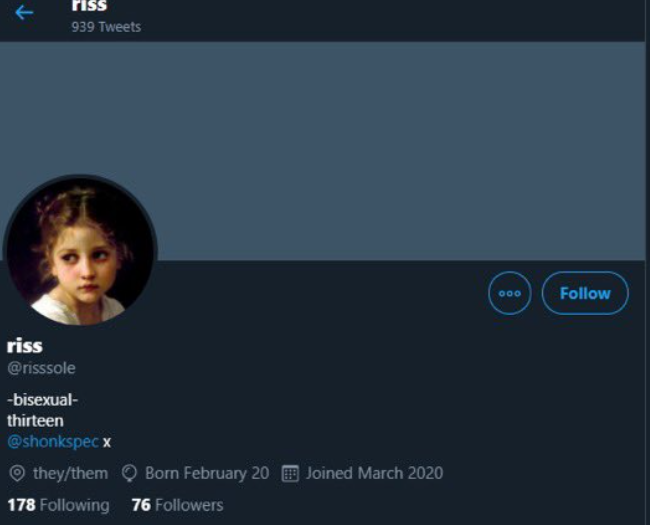Open the more options ellipsis button
The image size is (650, 525).
click(509, 293)
